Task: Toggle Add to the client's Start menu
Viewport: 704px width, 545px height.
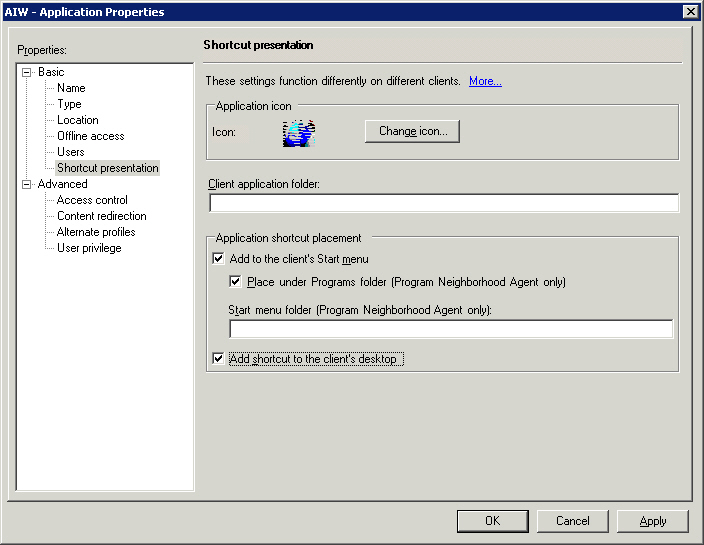Action: tap(219, 259)
